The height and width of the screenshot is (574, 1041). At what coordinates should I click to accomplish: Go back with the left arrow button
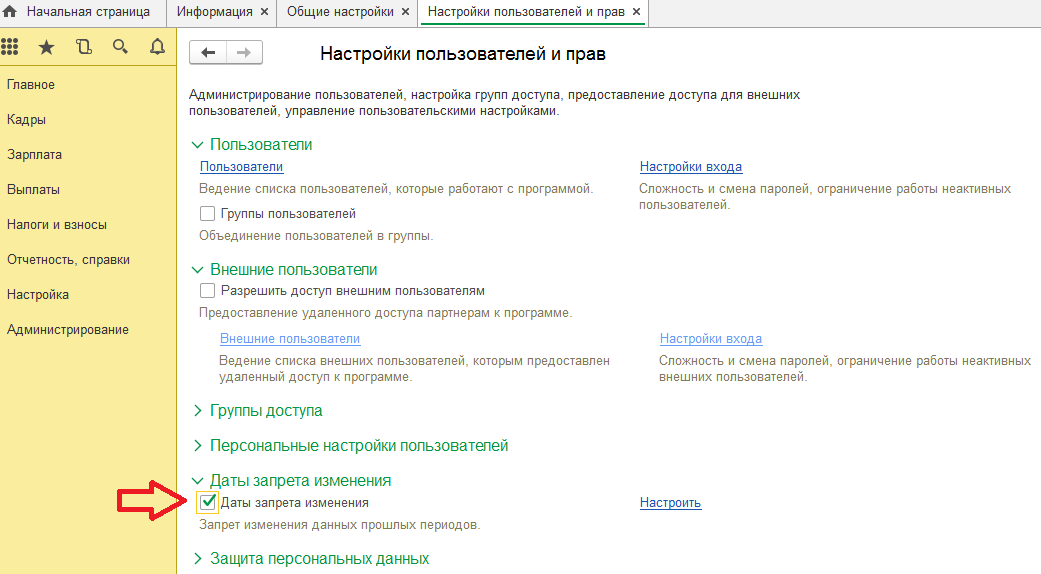(x=208, y=52)
